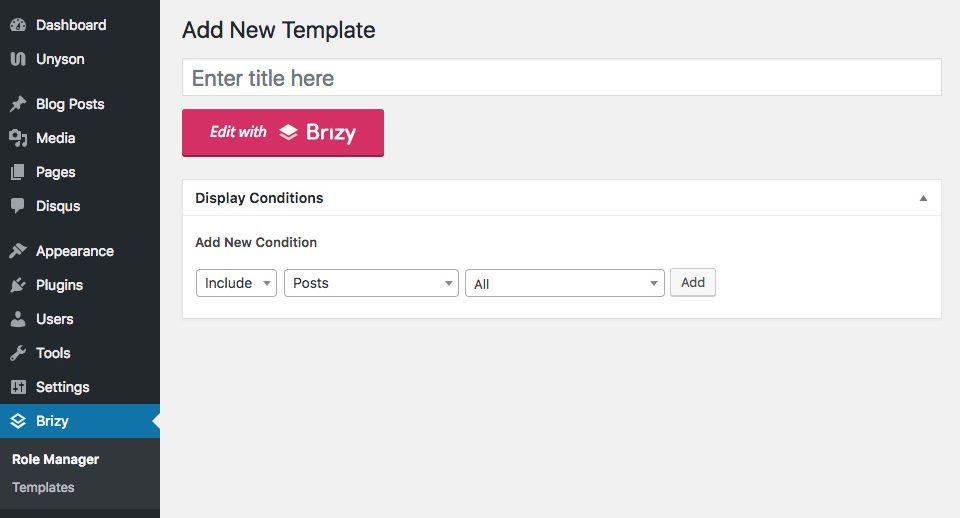Open the Templates submenu item

(43, 487)
